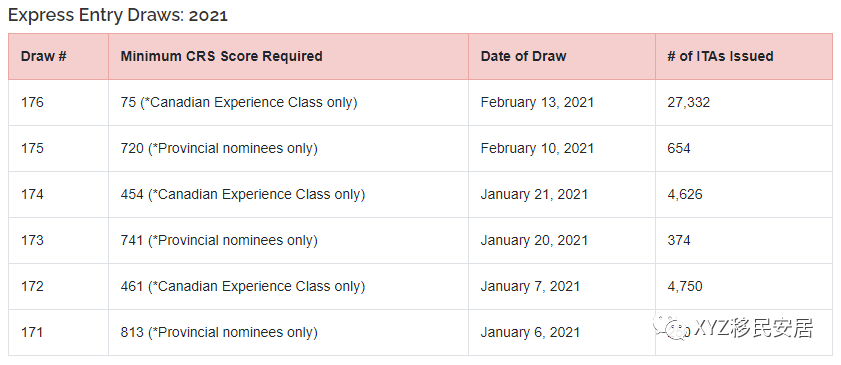
Task: Click the February 13, 2021 date
Action: 537,102
